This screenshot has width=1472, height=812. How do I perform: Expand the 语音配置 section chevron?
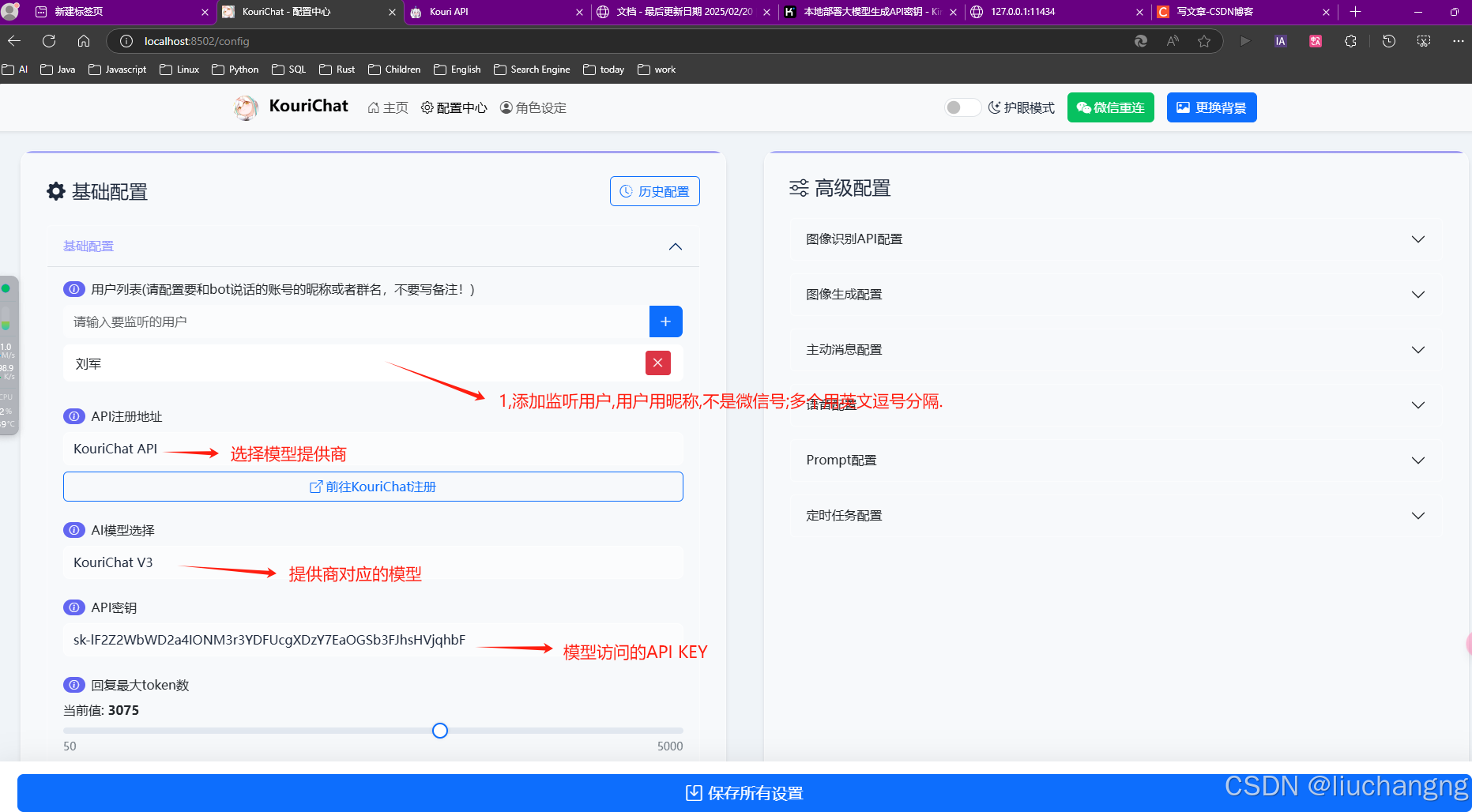click(x=1418, y=405)
